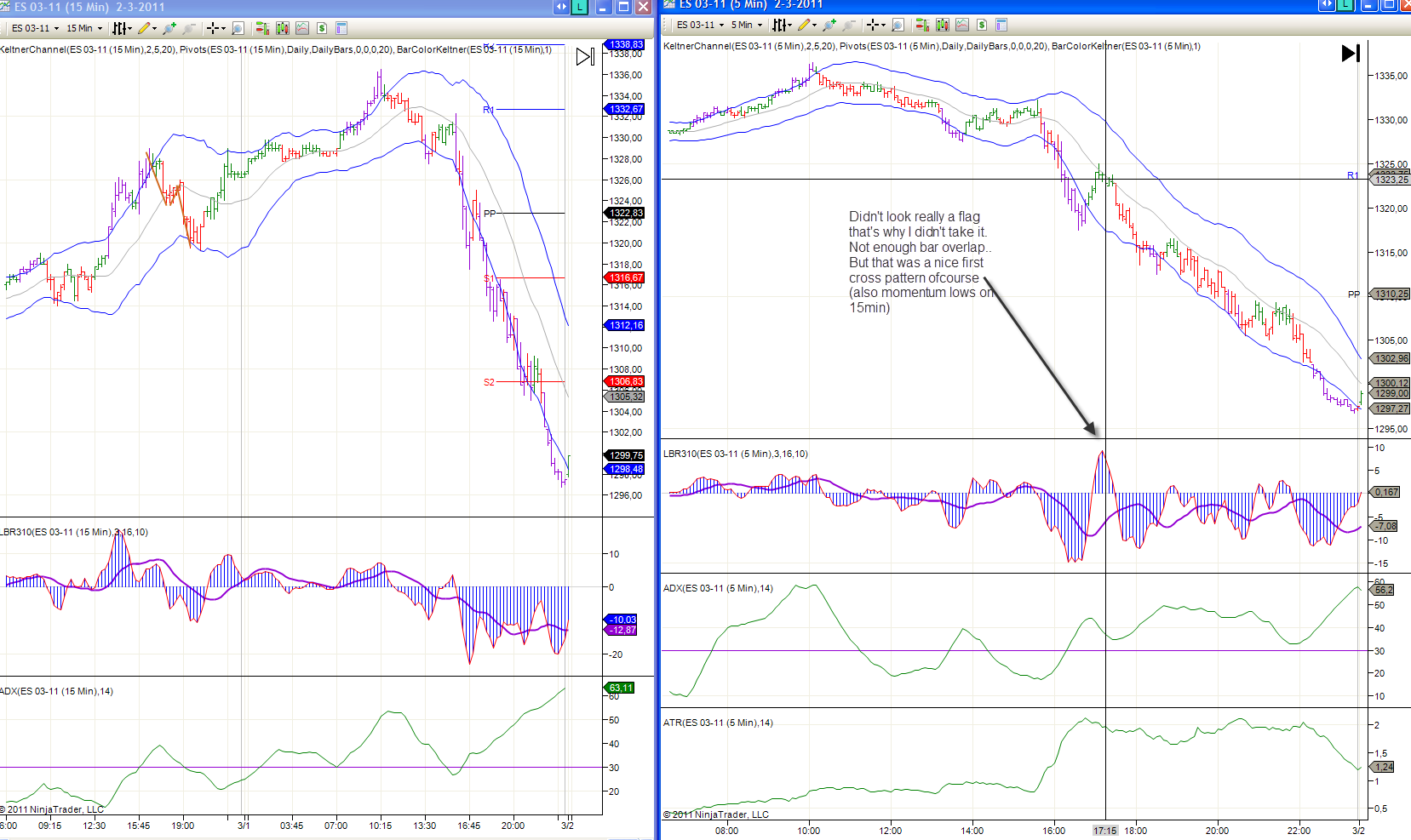The image size is (1411, 840).
Task: Open chart style menu in 5 Min window
Action: (782, 25)
